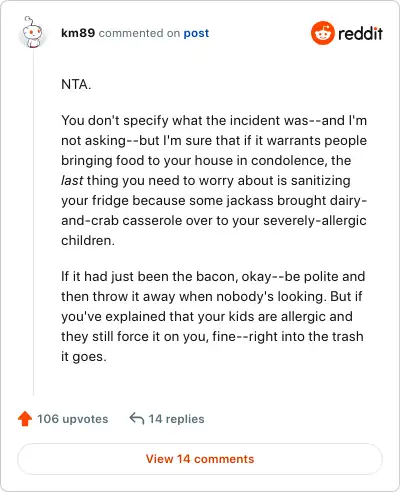Open the View 14 comments button
400x492 pixels.
pos(200,459)
